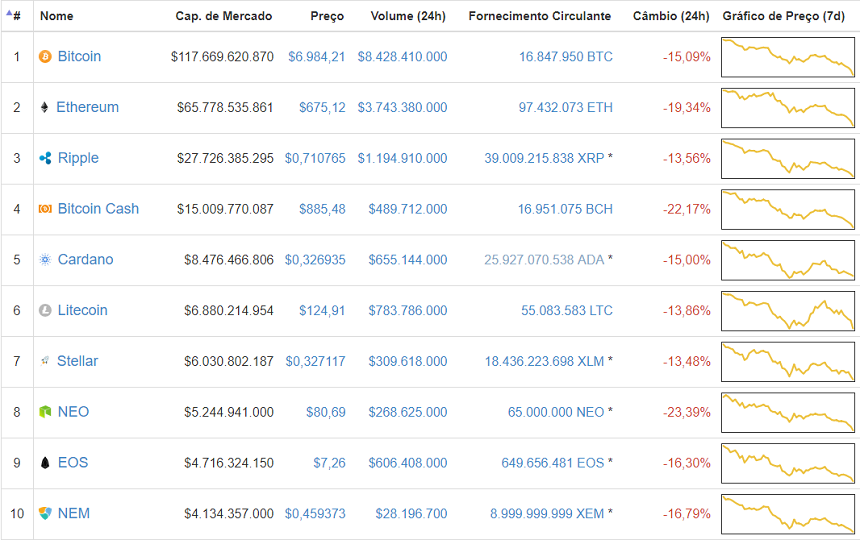Image resolution: width=860 pixels, height=540 pixels.
Task: Click the Bitcoin coin logo icon
Action: click(45, 56)
